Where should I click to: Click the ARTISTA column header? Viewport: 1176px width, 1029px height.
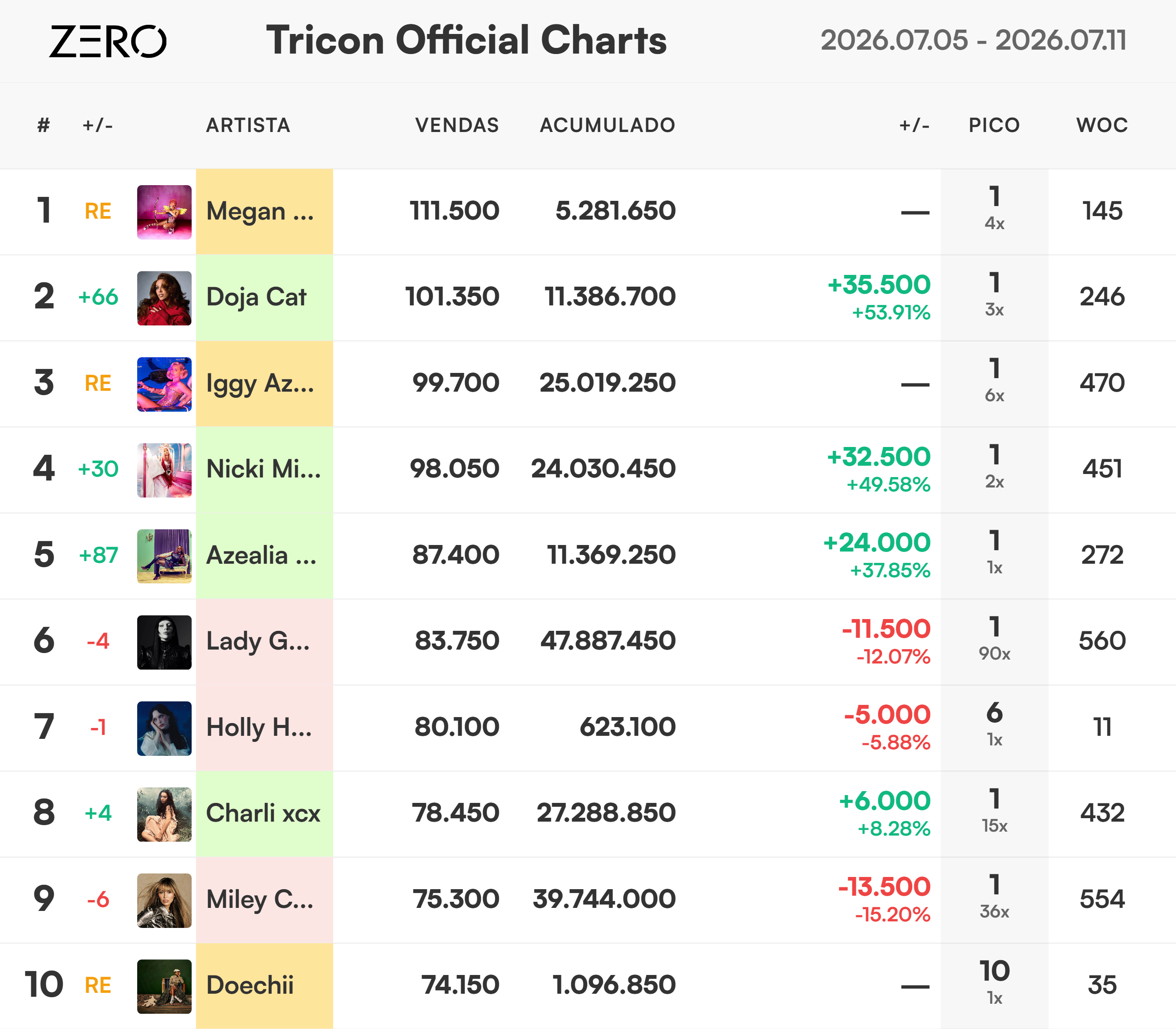[248, 125]
